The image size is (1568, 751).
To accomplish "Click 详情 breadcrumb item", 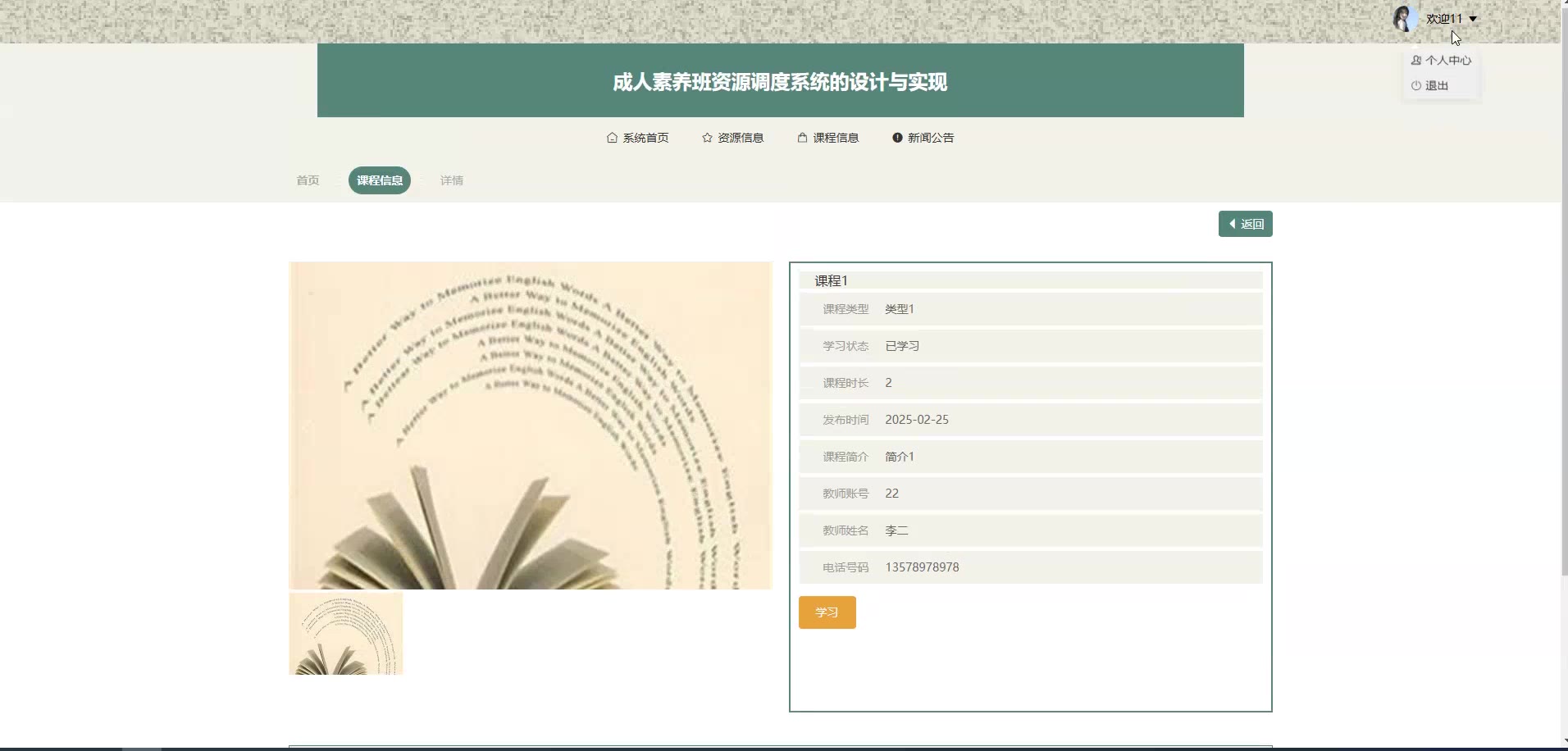I will 452,180.
